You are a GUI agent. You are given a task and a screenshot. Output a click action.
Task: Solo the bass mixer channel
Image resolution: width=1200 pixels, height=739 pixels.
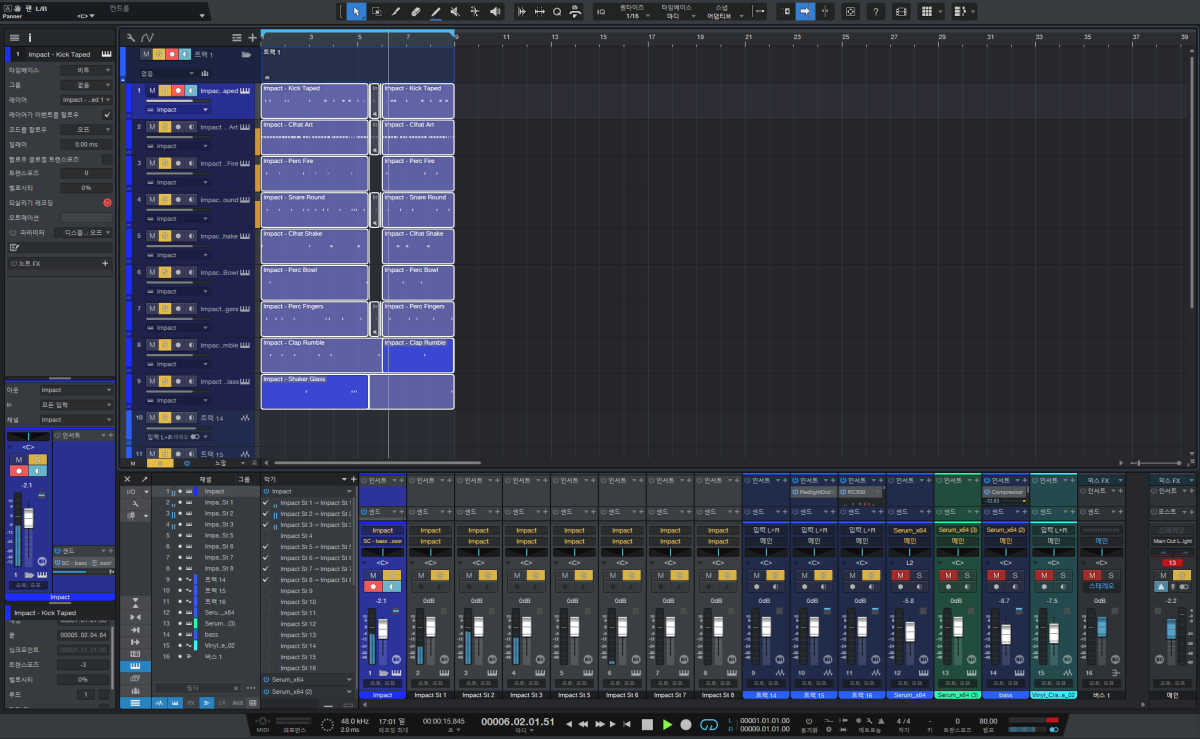[x=1014, y=576]
